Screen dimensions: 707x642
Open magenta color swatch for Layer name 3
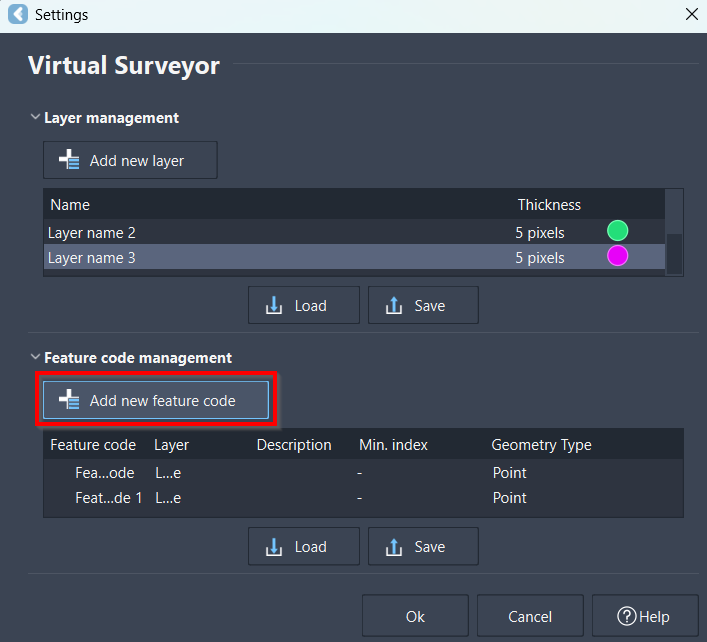pos(617,256)
